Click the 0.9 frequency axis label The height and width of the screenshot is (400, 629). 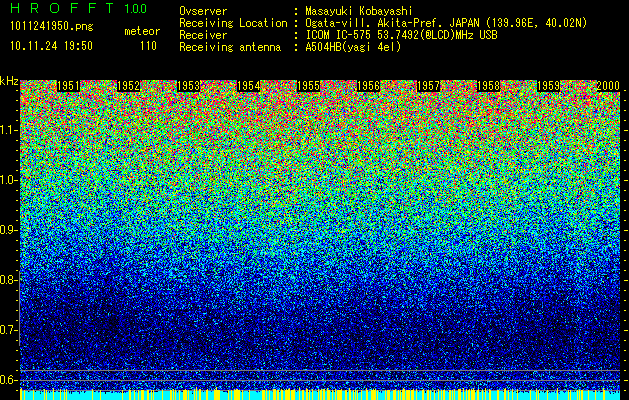8,230
